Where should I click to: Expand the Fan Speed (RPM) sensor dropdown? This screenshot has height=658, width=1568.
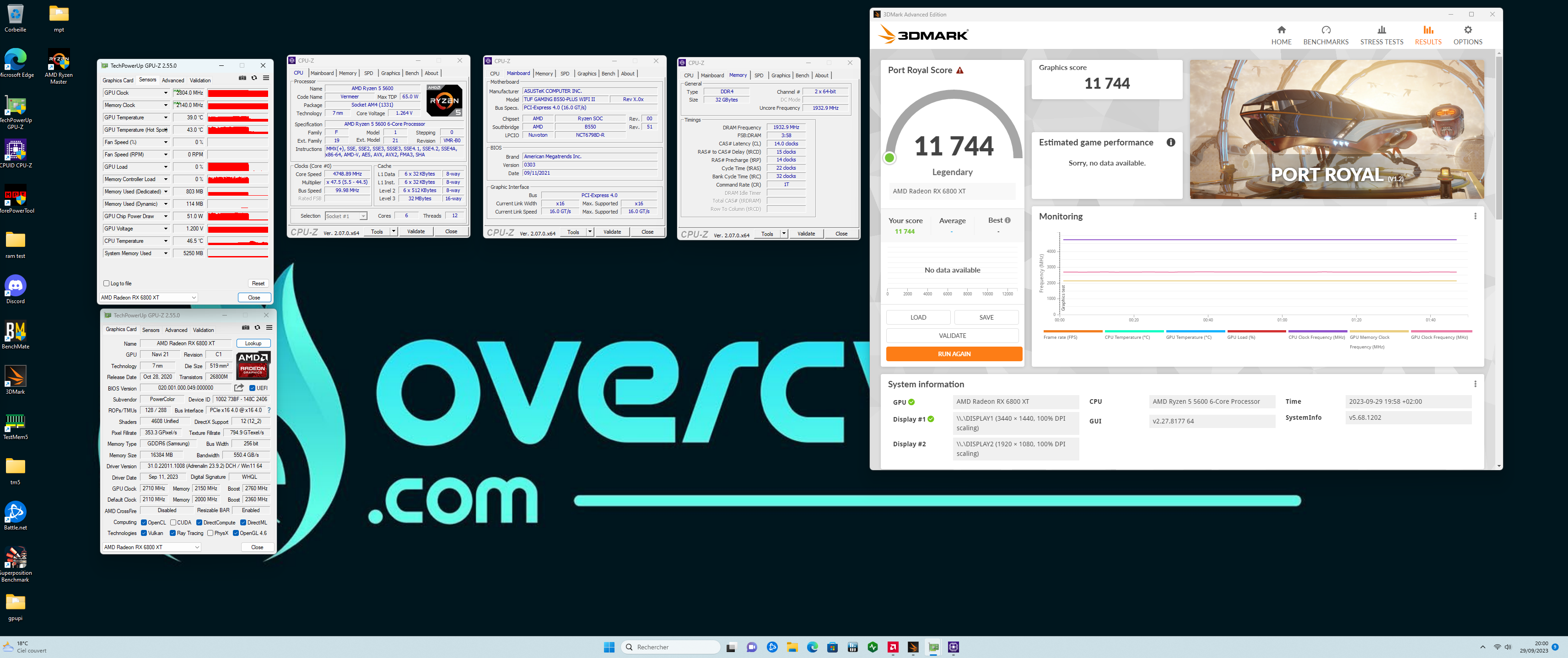(x=165, y=155)
